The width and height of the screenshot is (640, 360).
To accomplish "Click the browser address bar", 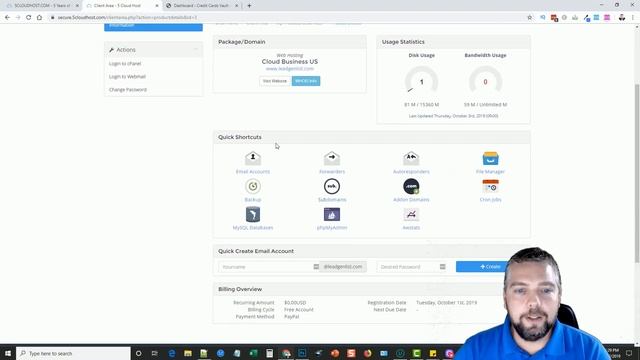I will [286, 18].
